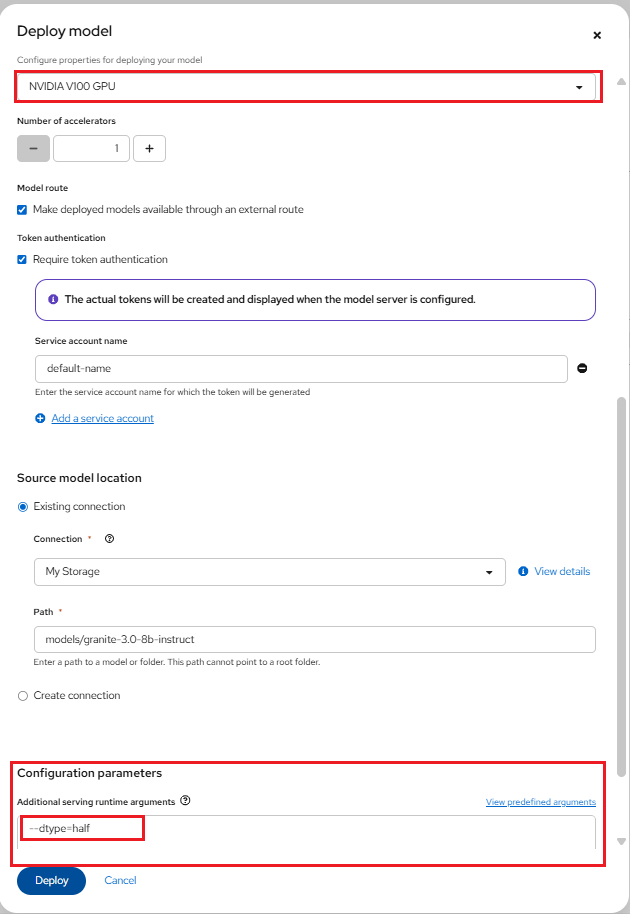630x914 pixels.
Task: Uncheck Require token authentication
Action: pyautogui.click(x=22, y=260)
